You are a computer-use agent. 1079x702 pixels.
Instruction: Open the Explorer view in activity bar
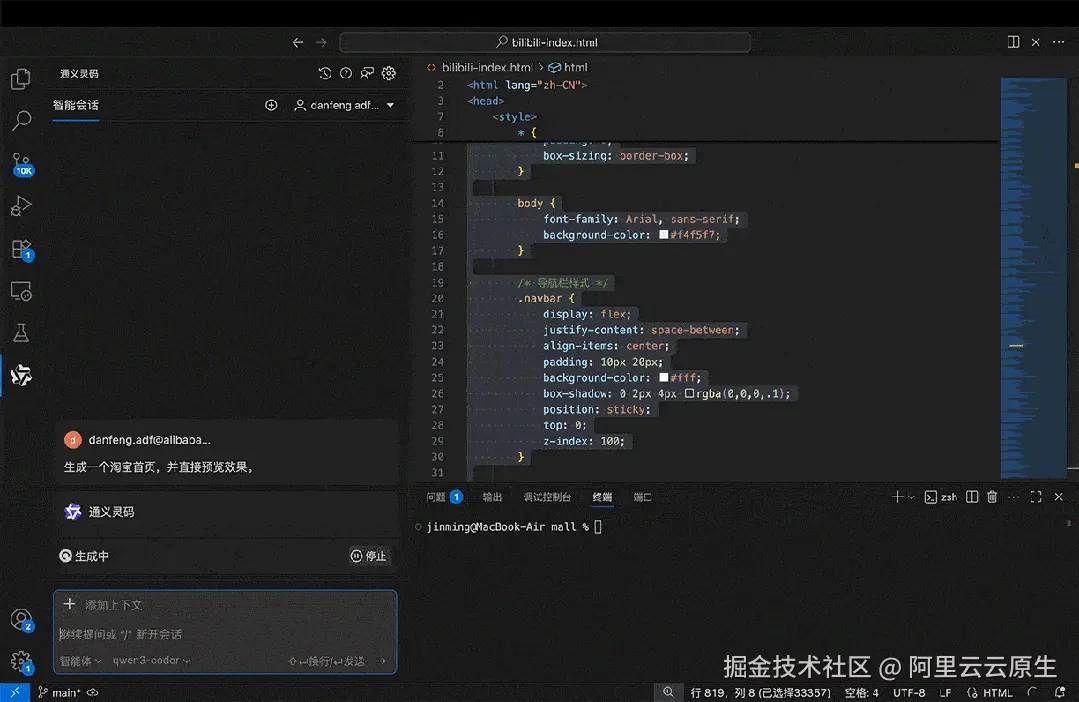point(21,79)
